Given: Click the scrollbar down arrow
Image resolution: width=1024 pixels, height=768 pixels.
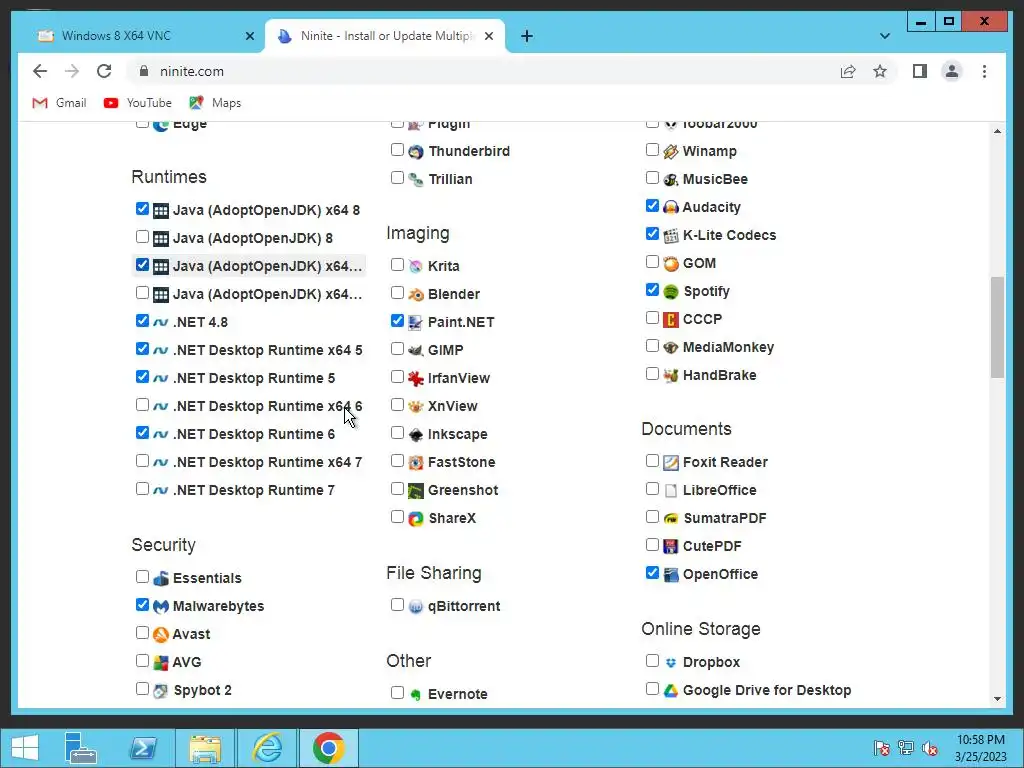Looking at the screenshot, I should click(x=997, y=699).
